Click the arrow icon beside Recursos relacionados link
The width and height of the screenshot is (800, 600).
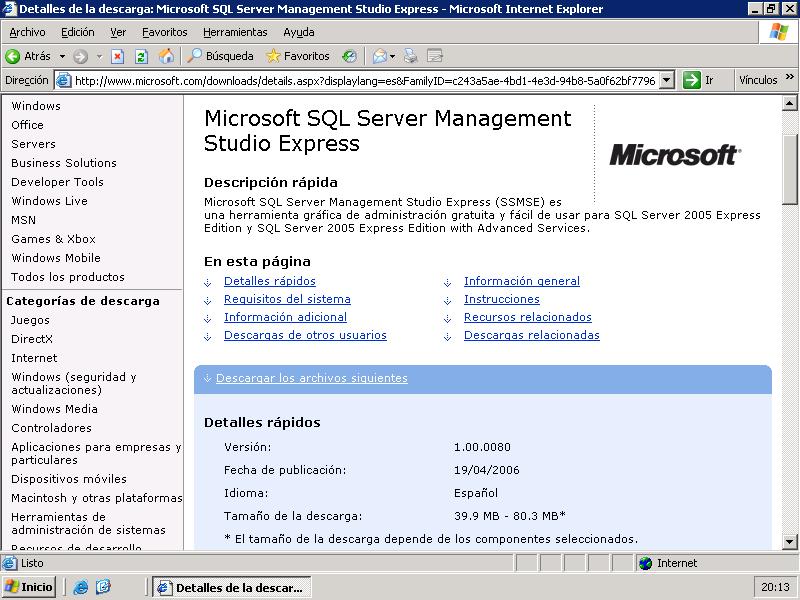coord(447,319)
